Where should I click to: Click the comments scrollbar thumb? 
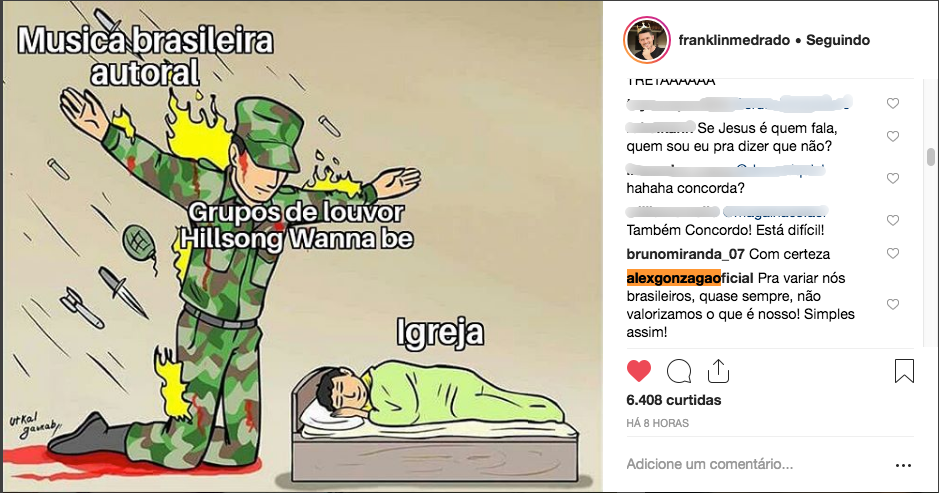[930, 157]
